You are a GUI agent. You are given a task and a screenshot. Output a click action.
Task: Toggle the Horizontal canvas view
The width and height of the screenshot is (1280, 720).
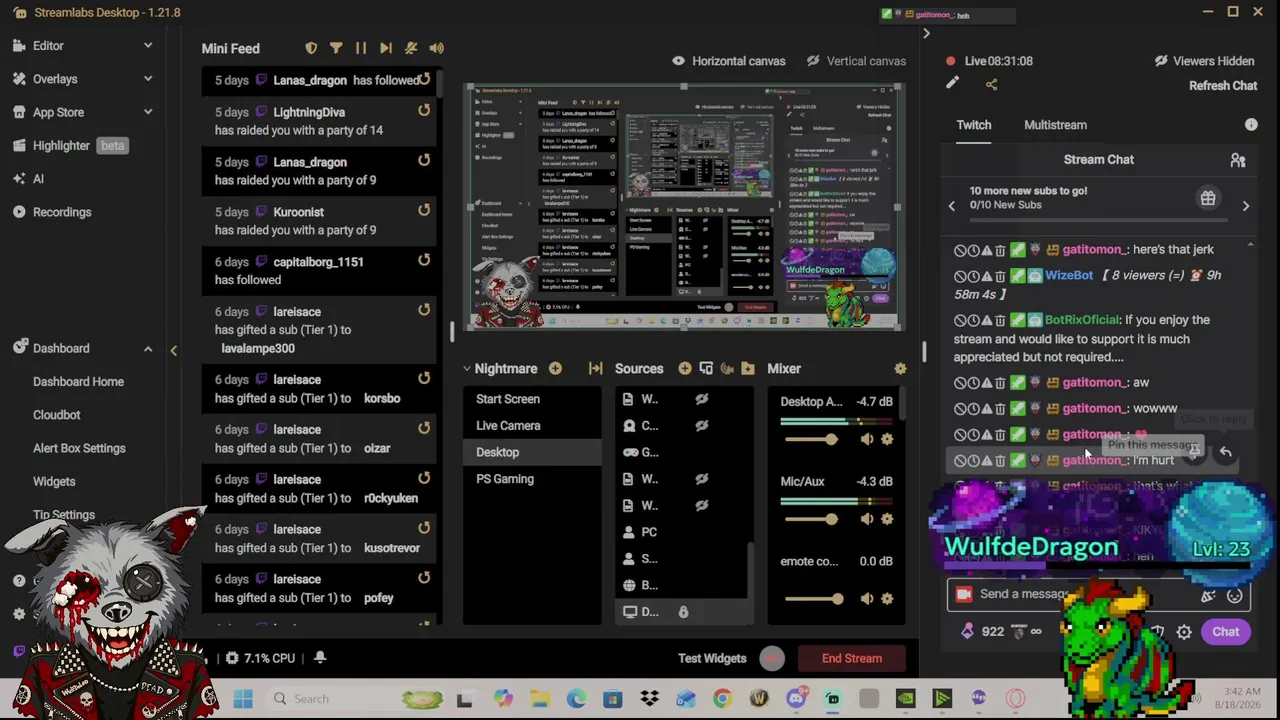tap(729, 61)
